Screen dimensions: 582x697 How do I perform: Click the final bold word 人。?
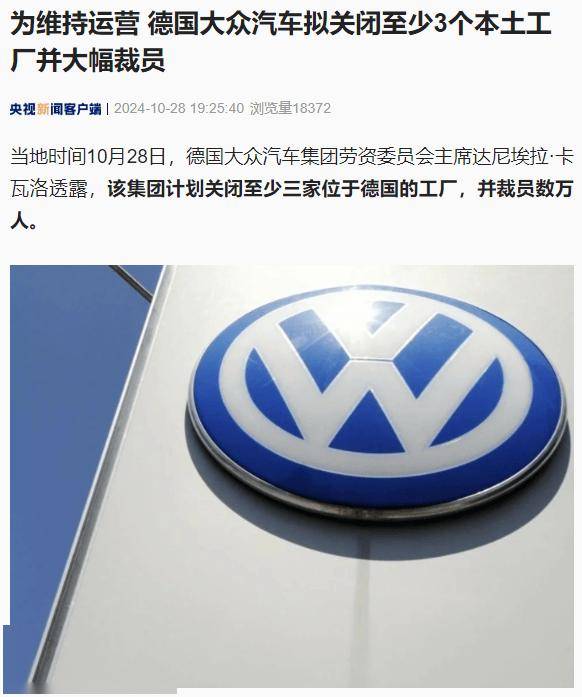pyautogui.click(x=23, y=222)
